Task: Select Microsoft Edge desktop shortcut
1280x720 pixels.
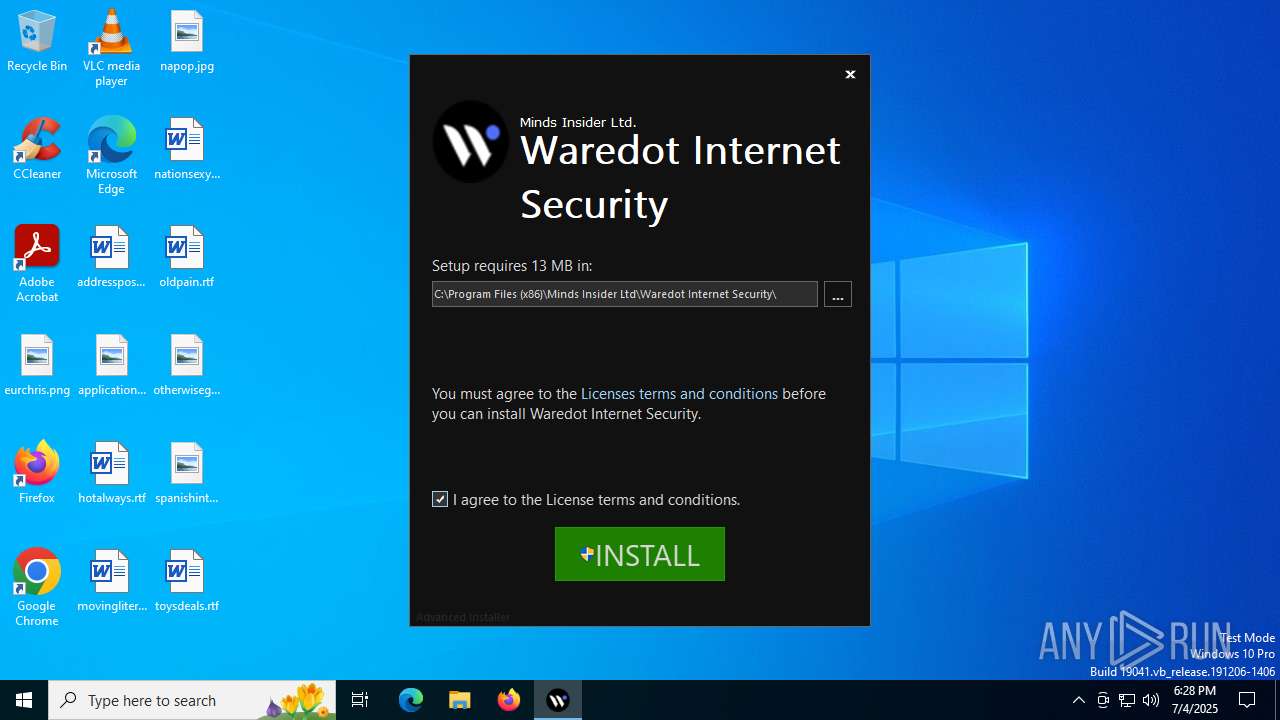Action: click(x=111, y=157)
